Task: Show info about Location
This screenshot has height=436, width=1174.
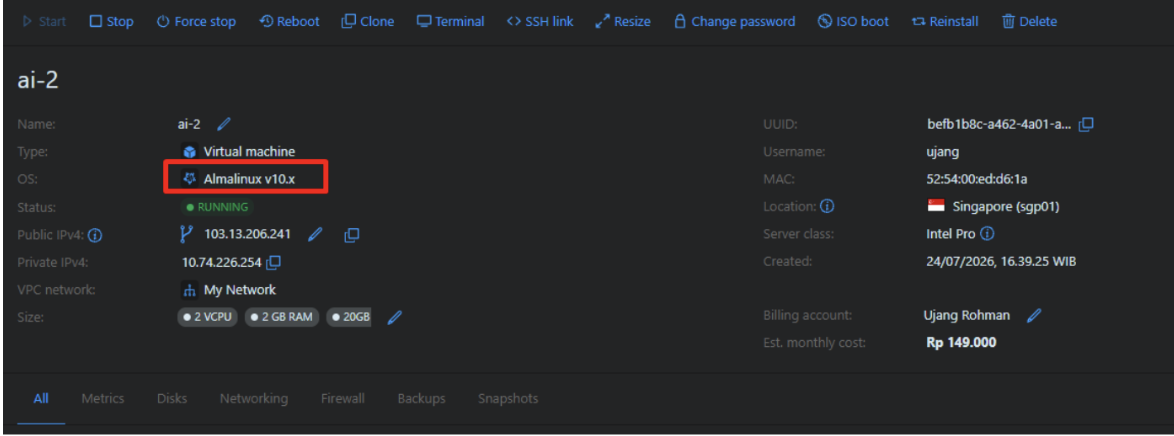Action: tap(827, 206)
